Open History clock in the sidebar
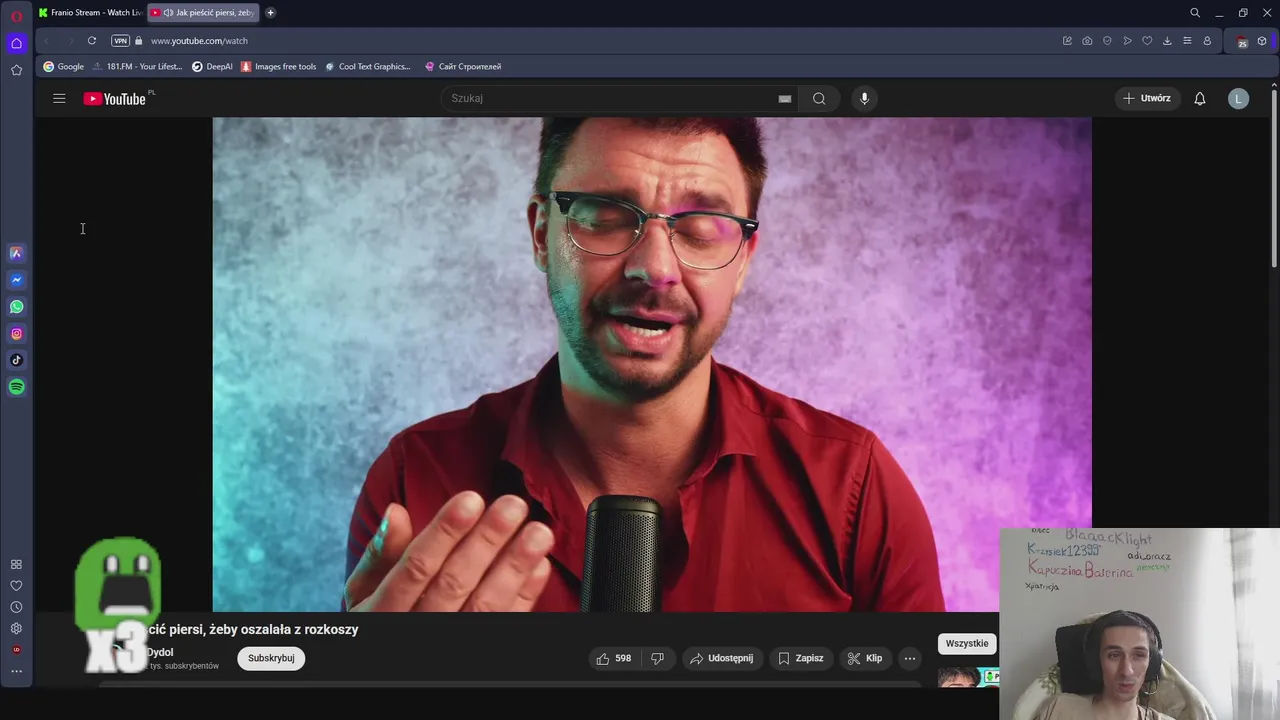This screenshot has width=1280, height=720. [16, 607]
